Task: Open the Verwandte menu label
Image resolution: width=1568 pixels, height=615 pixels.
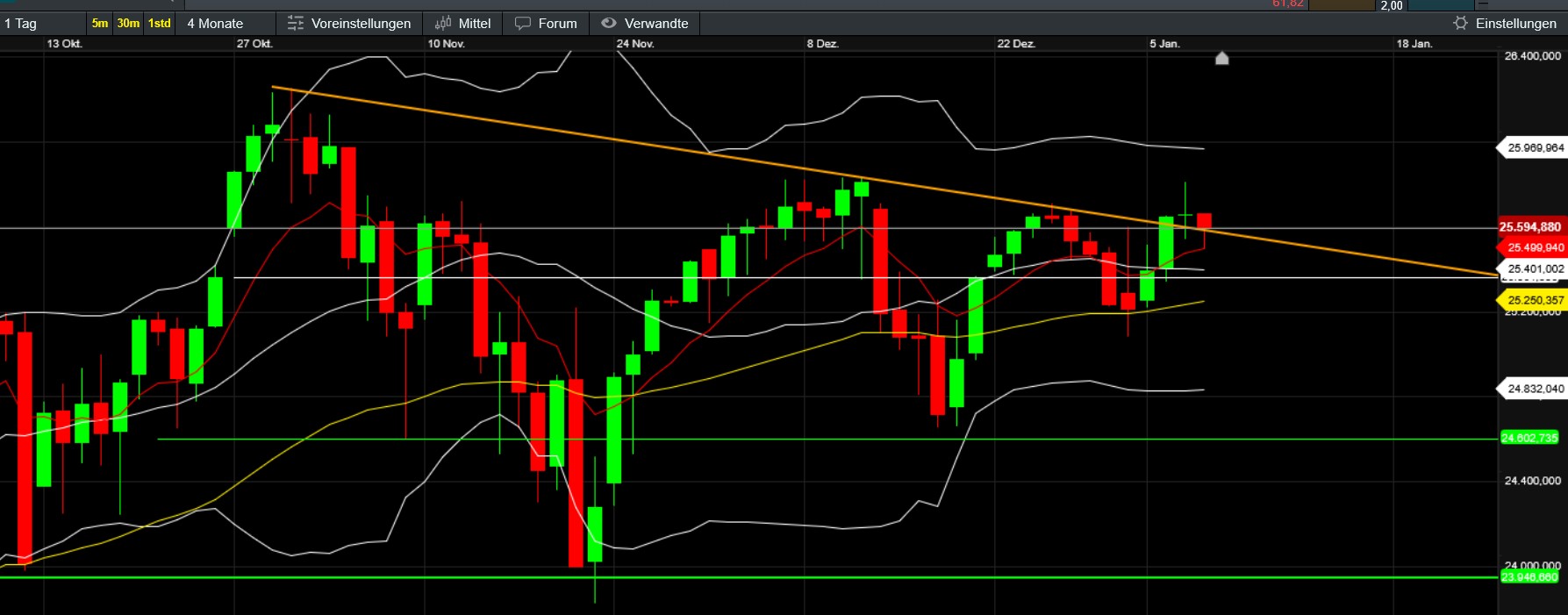Action: click(655, 24)
